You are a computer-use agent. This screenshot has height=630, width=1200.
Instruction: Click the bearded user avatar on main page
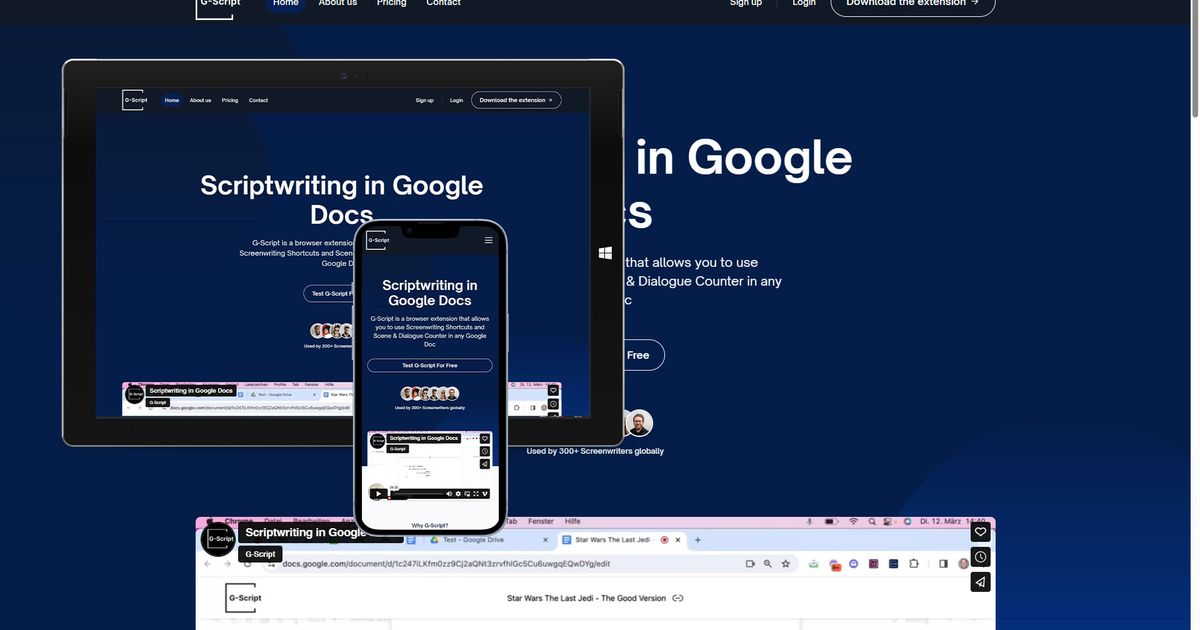coord(639,423)
